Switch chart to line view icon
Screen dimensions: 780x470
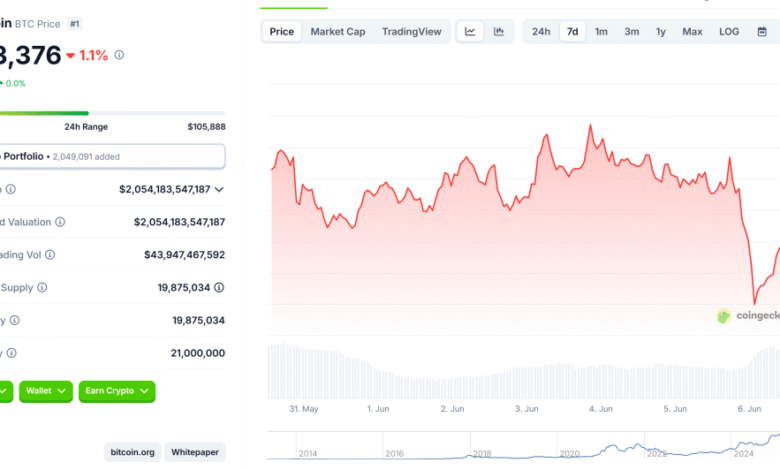pos(470,32)
